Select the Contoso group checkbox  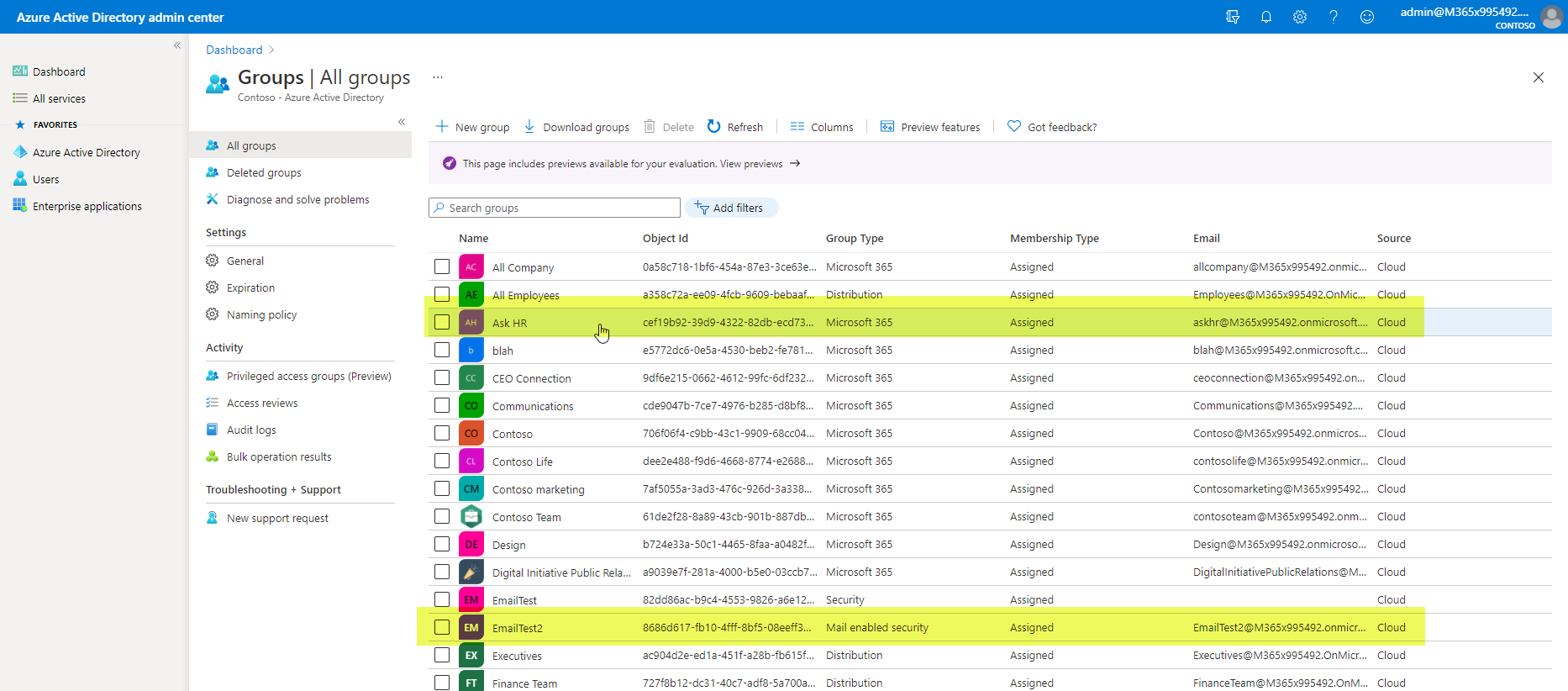click(x=442, y=433)
